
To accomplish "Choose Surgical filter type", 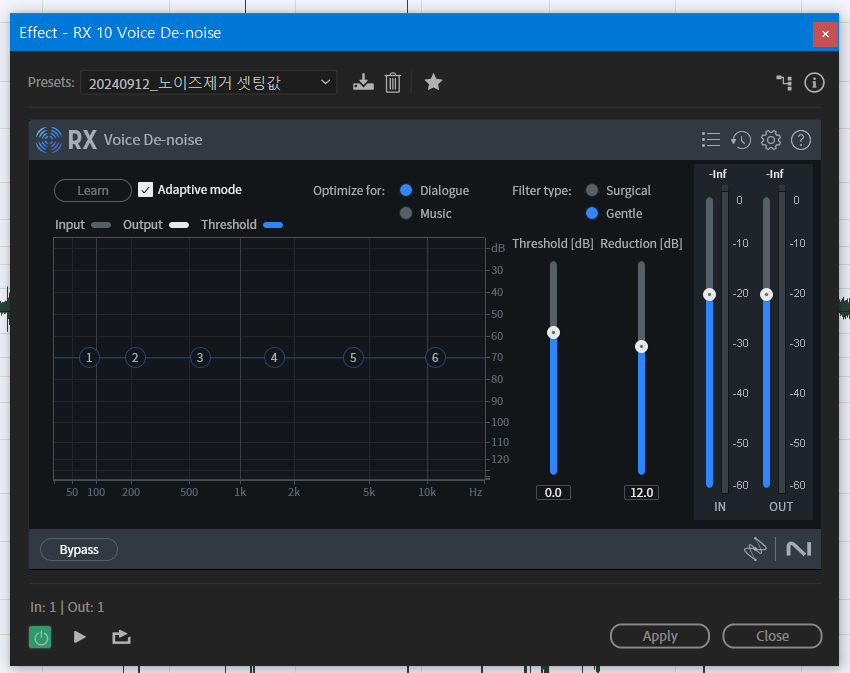I will click(x=592, y=190).
